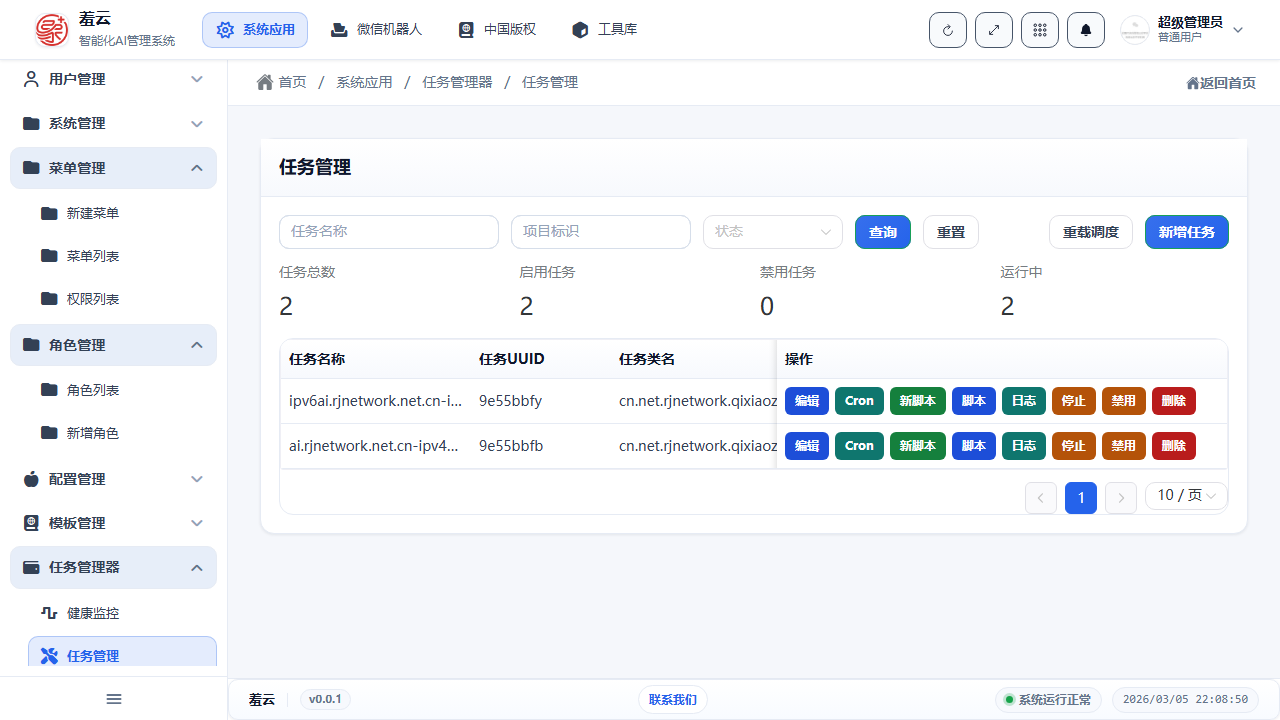Open the 状态 status dropdown filter
Screen dimensions: 1280x720
[772, 231]
